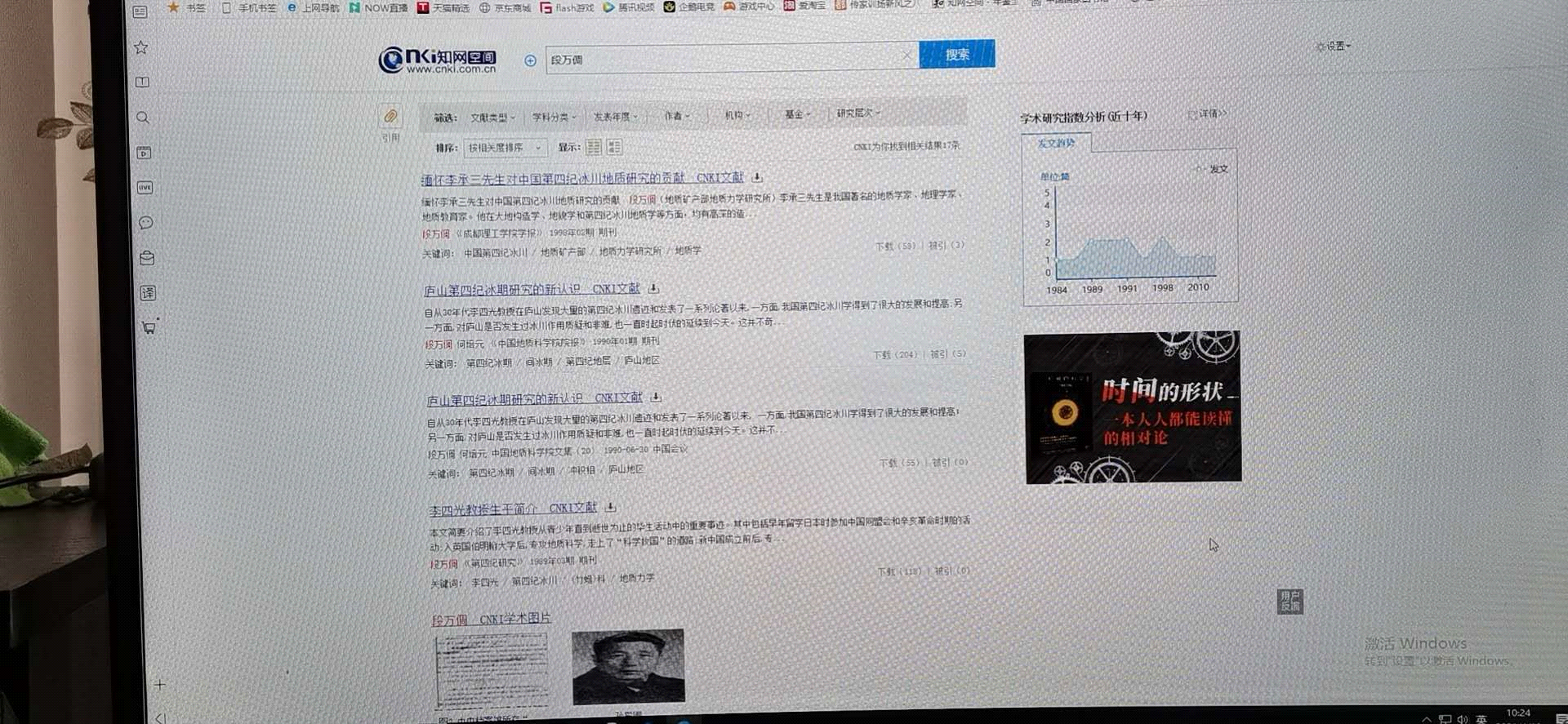Click the paperclip 引用 citation icon

[390, 117]
